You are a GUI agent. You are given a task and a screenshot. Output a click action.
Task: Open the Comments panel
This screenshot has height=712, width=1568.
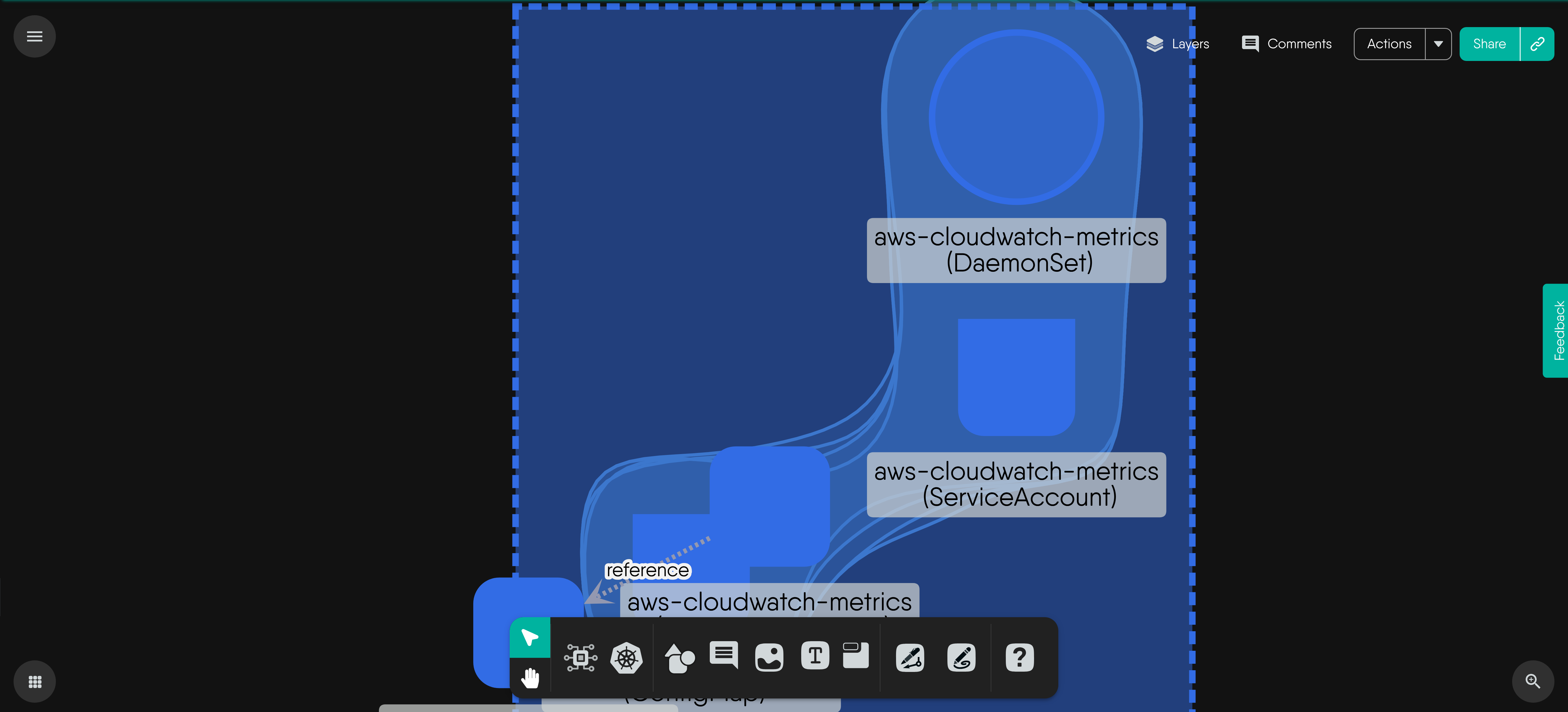coord(1287,44)
